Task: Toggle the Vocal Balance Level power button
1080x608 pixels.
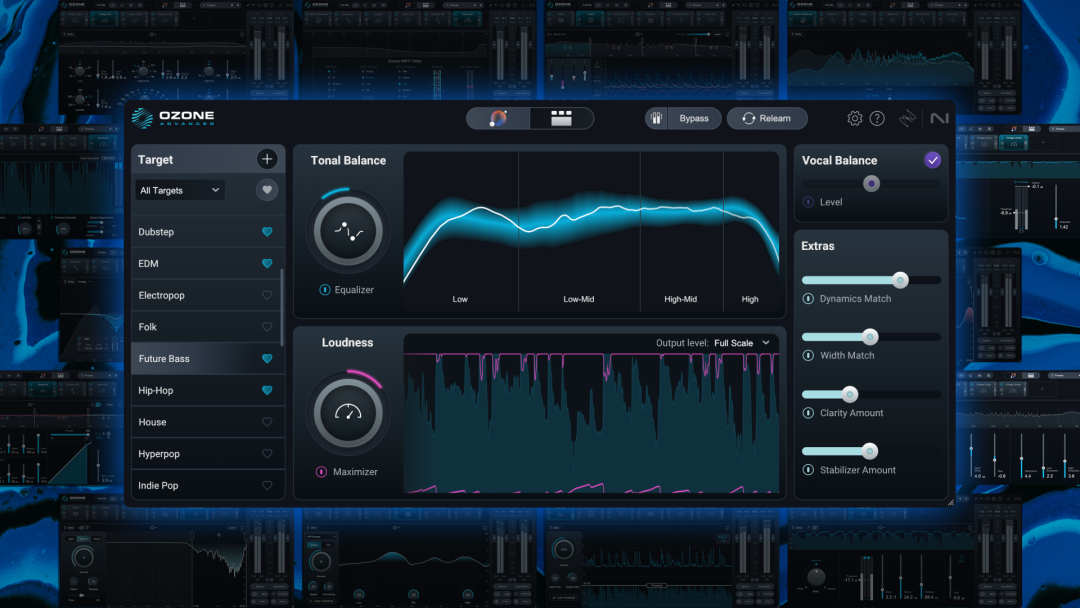Action: (808, 202)
